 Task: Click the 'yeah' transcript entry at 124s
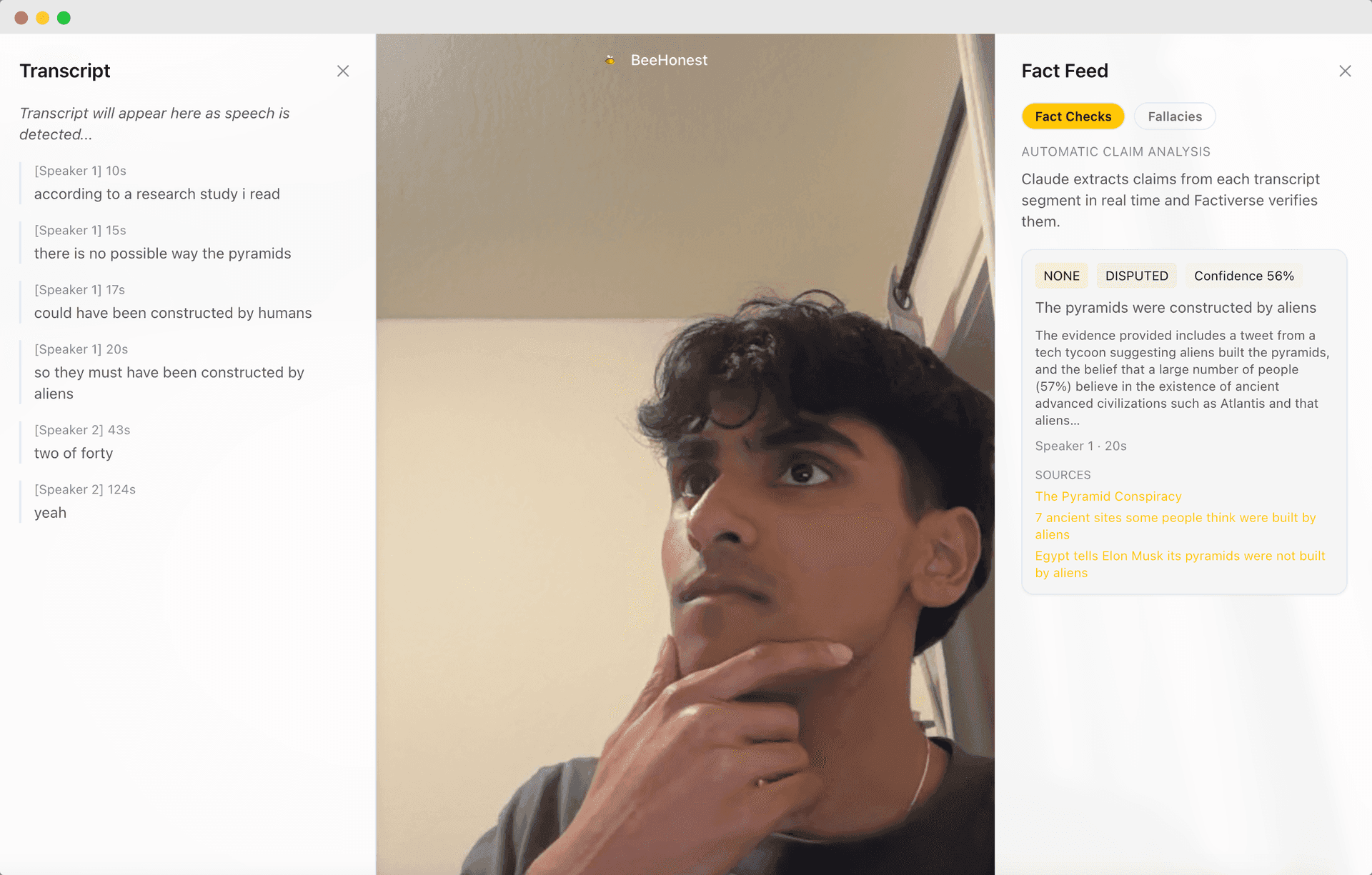click(50, 512)
